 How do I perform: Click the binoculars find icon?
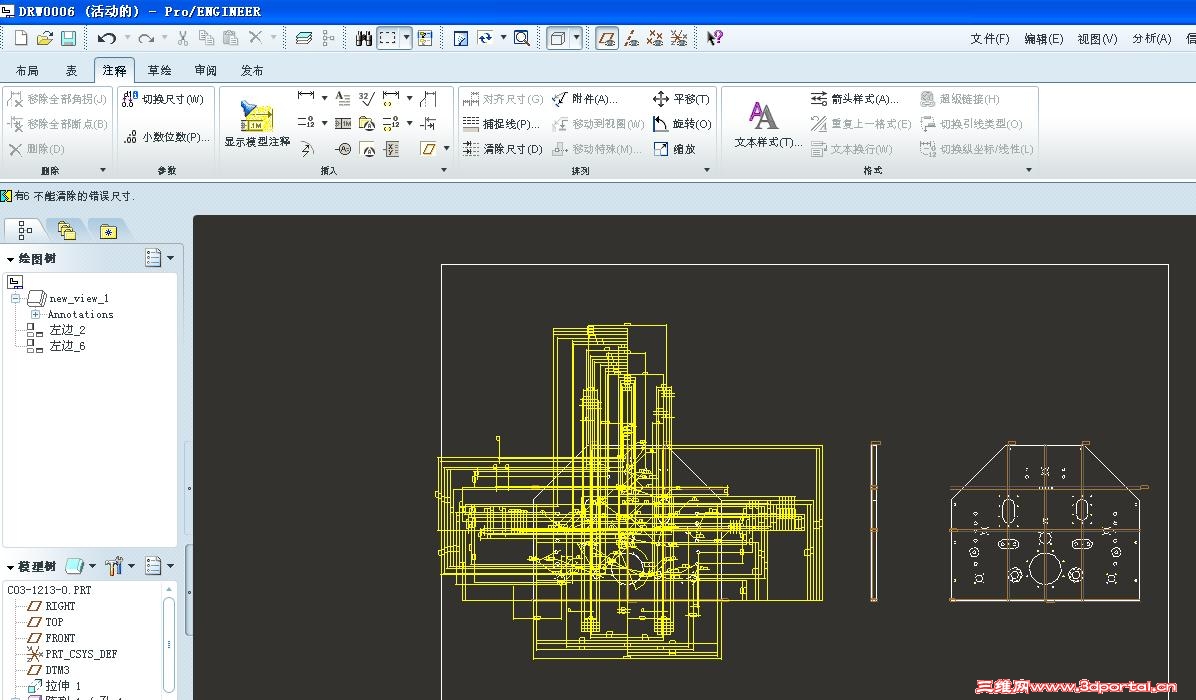[364, 37]
